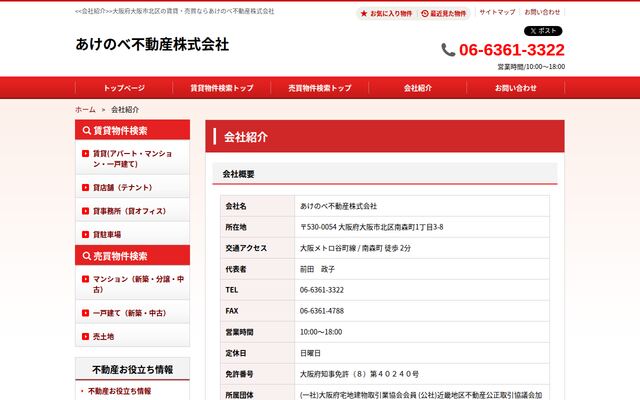Click red arrow icon beside 賃貸(アパート・マンション・一戸建て)
Screen dimensions: 640x400
pos(85,153)
